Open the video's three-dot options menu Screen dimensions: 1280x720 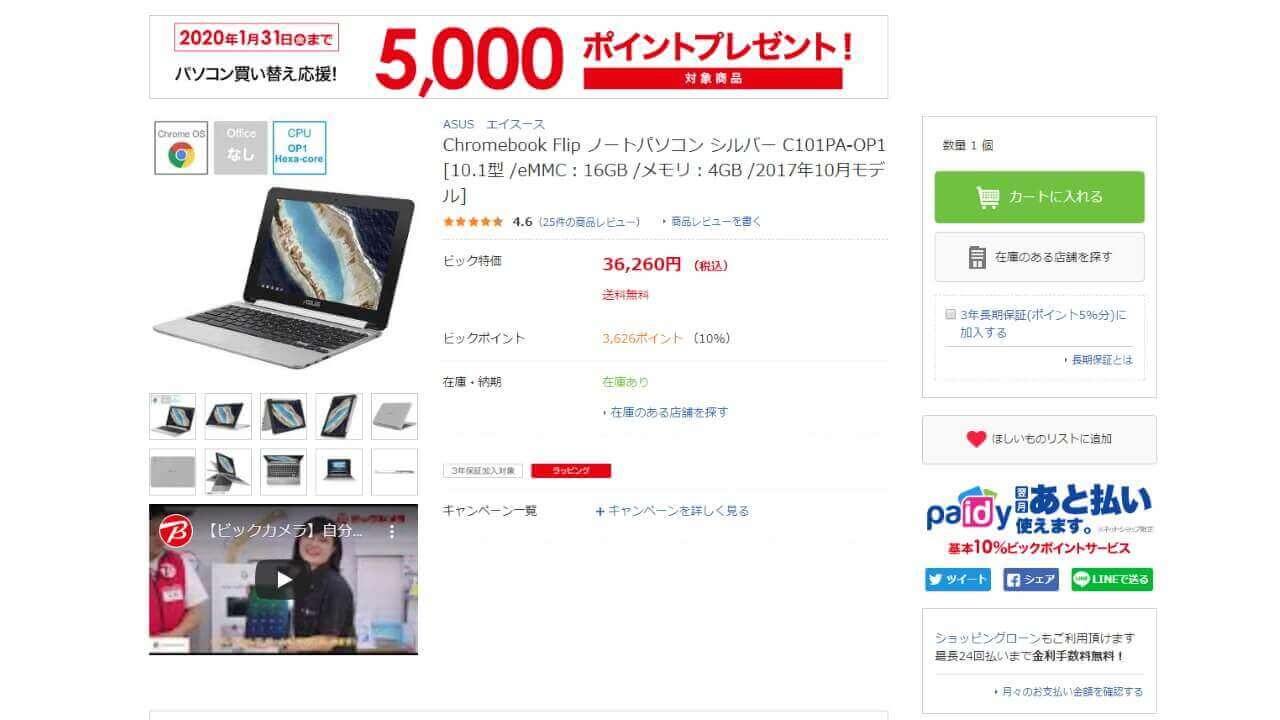(x=392, y=532)
